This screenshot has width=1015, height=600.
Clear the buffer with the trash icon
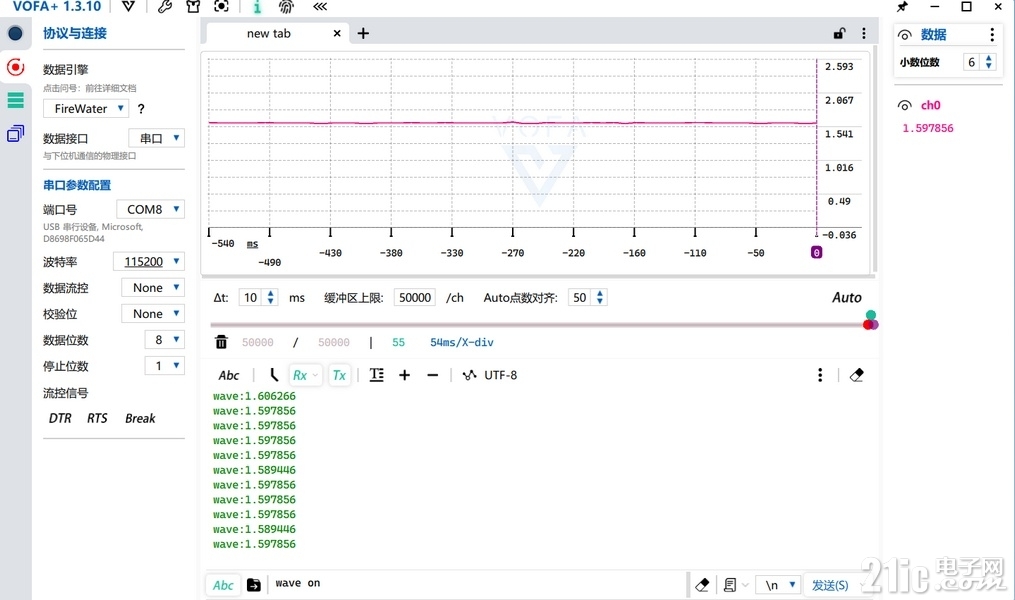pyautogui.click(x=221, y=342)
